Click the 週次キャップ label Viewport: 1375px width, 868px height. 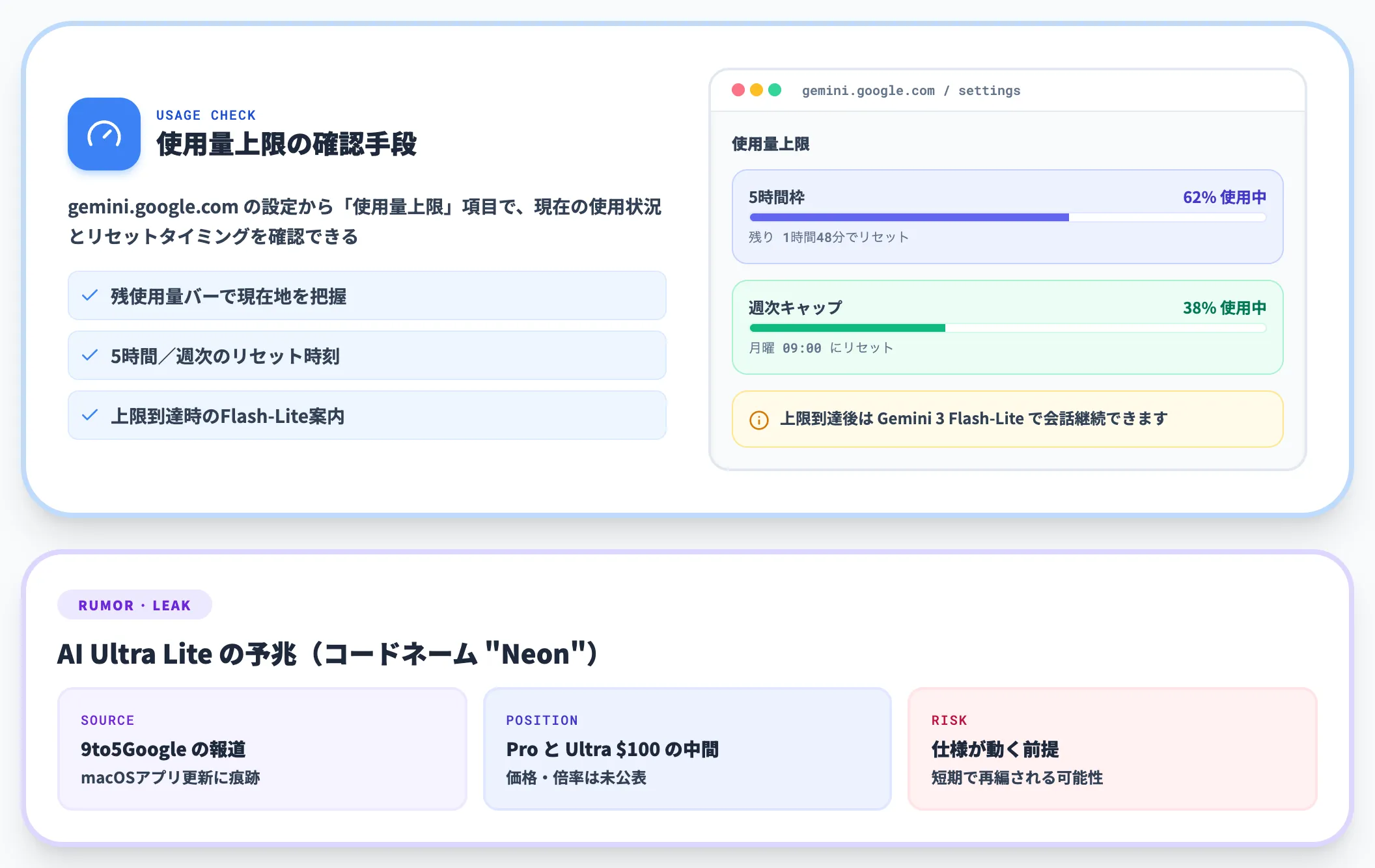[x=795, y=308]
